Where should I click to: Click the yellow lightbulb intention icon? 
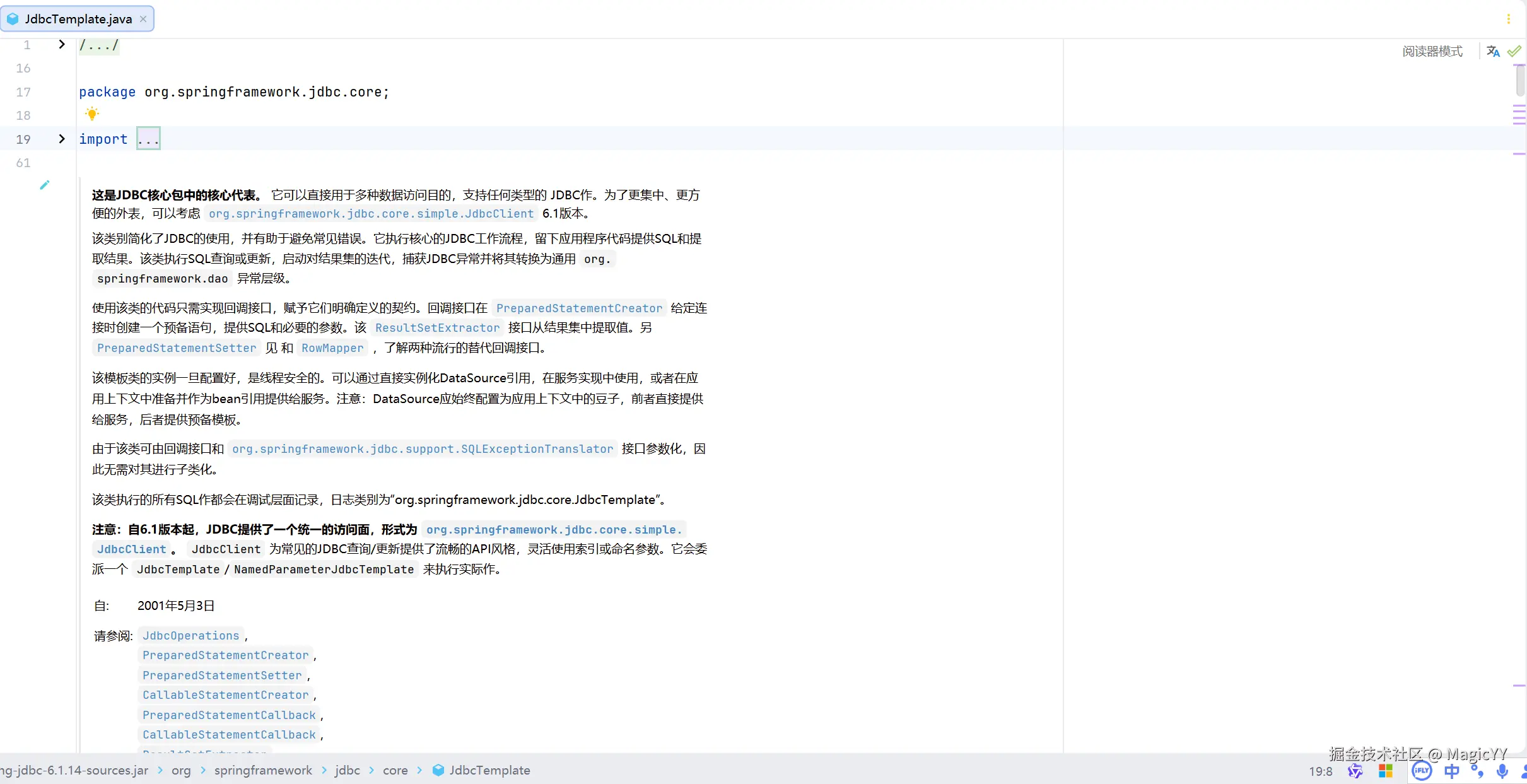point(92,114)
